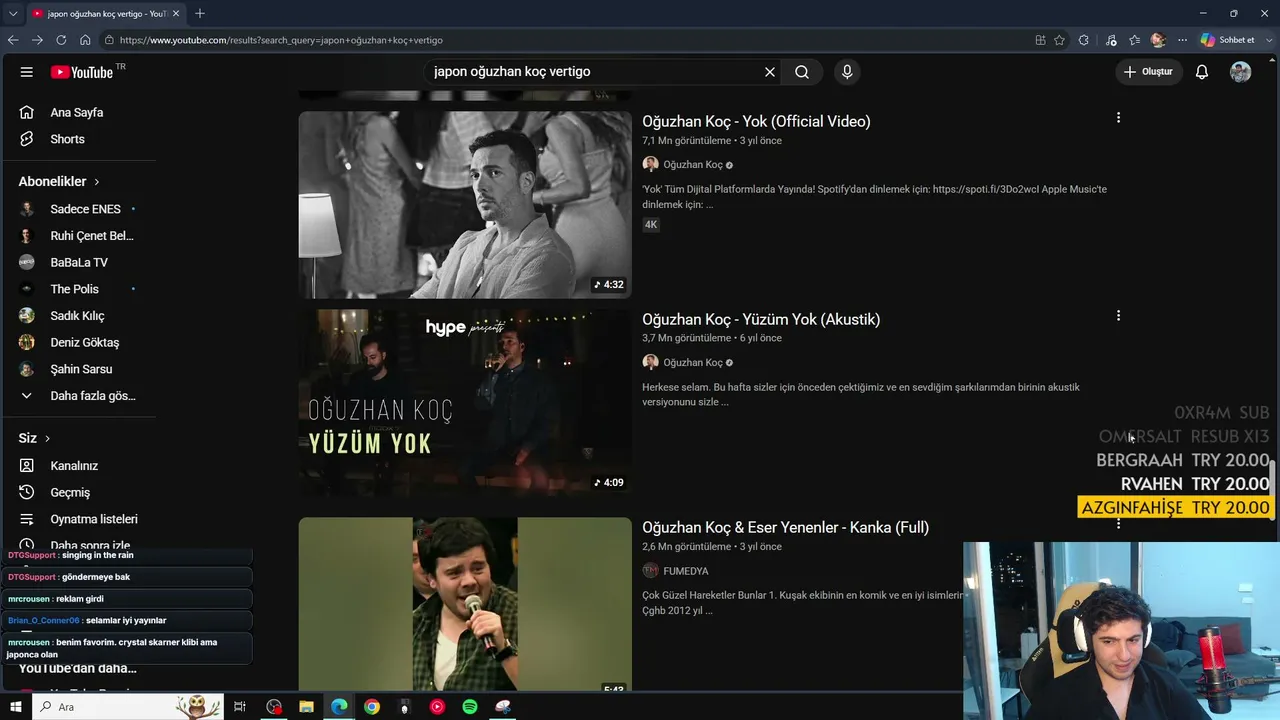The height and width of the screenshot is (720, 1280).
Task: Clear the search box with the X
Action: coord(770,72)
